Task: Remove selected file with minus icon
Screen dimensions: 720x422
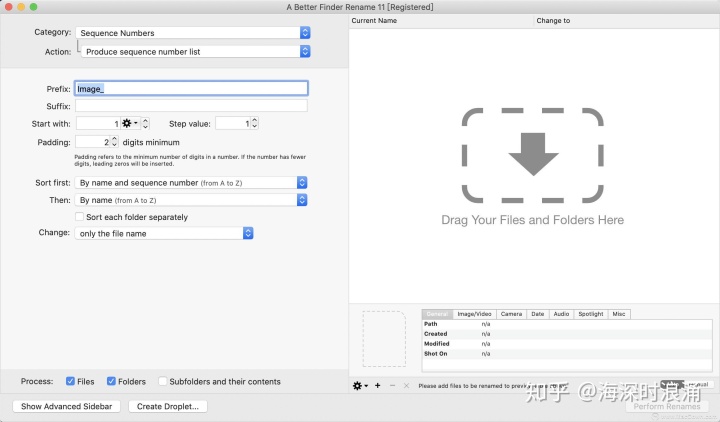Action: tap(392, 386)
